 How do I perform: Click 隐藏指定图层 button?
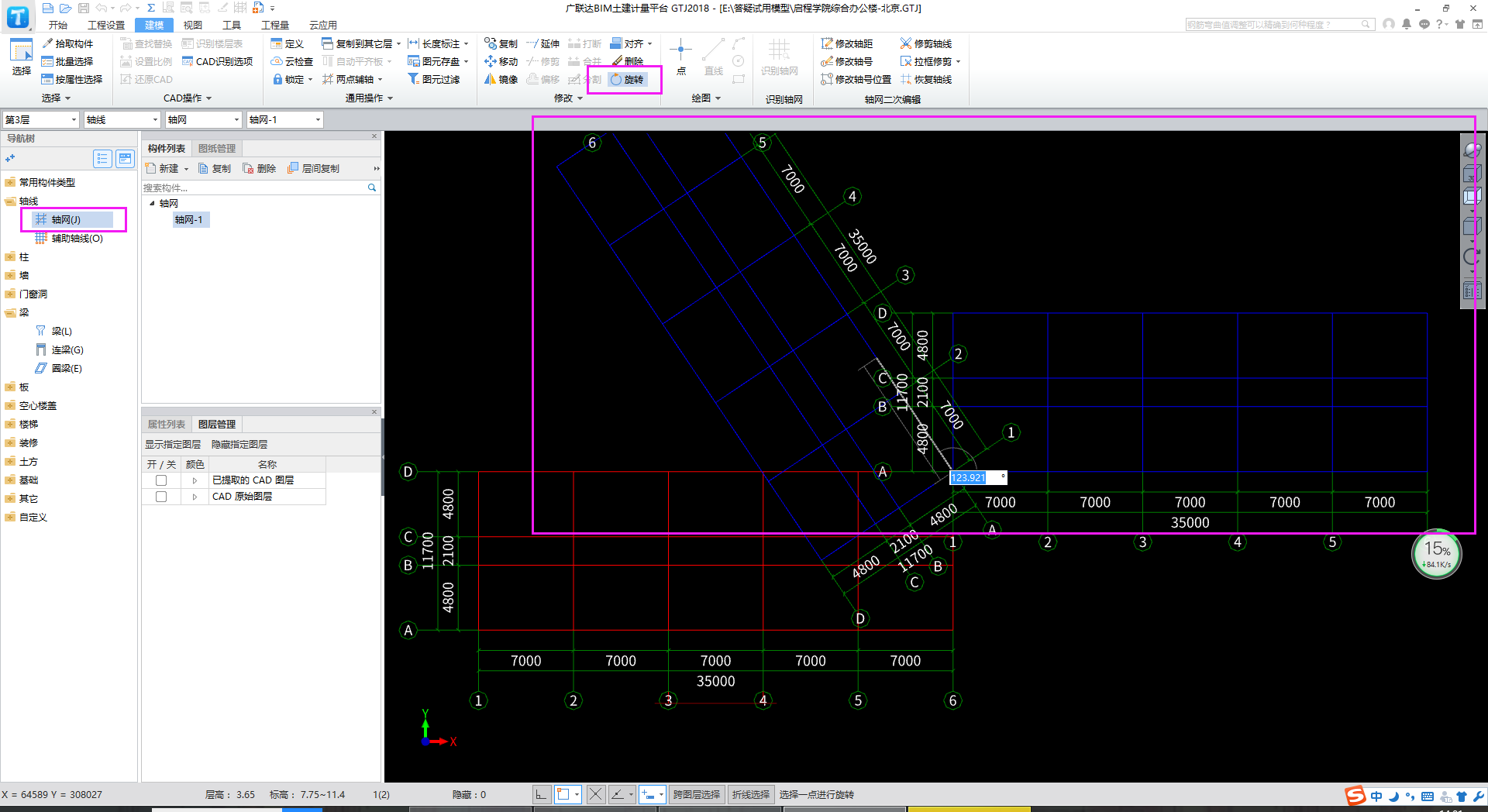coord(239,444)
